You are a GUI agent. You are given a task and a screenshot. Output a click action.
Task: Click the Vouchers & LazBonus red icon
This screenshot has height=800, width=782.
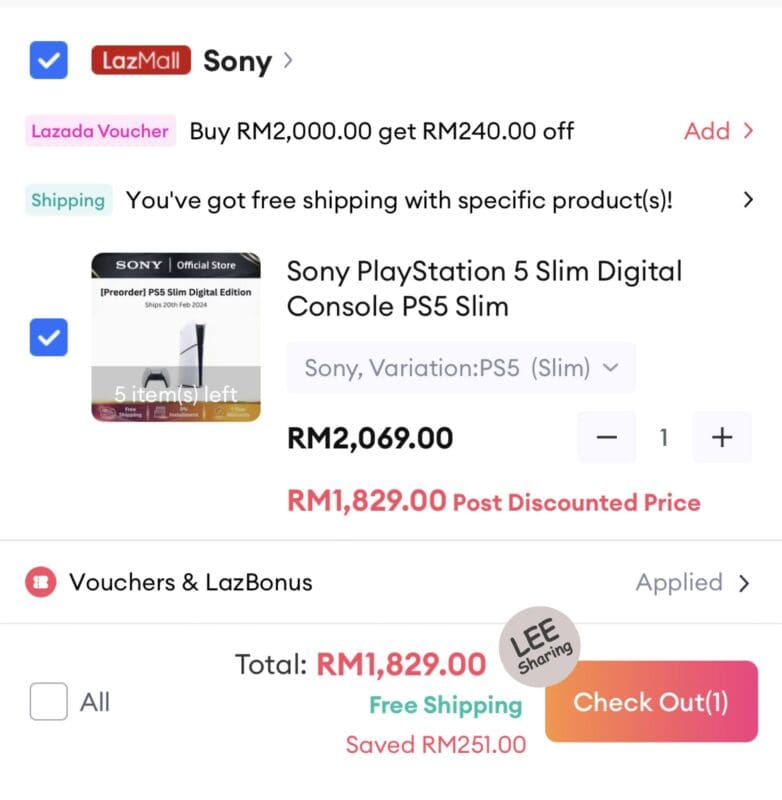tap(41, 582)
